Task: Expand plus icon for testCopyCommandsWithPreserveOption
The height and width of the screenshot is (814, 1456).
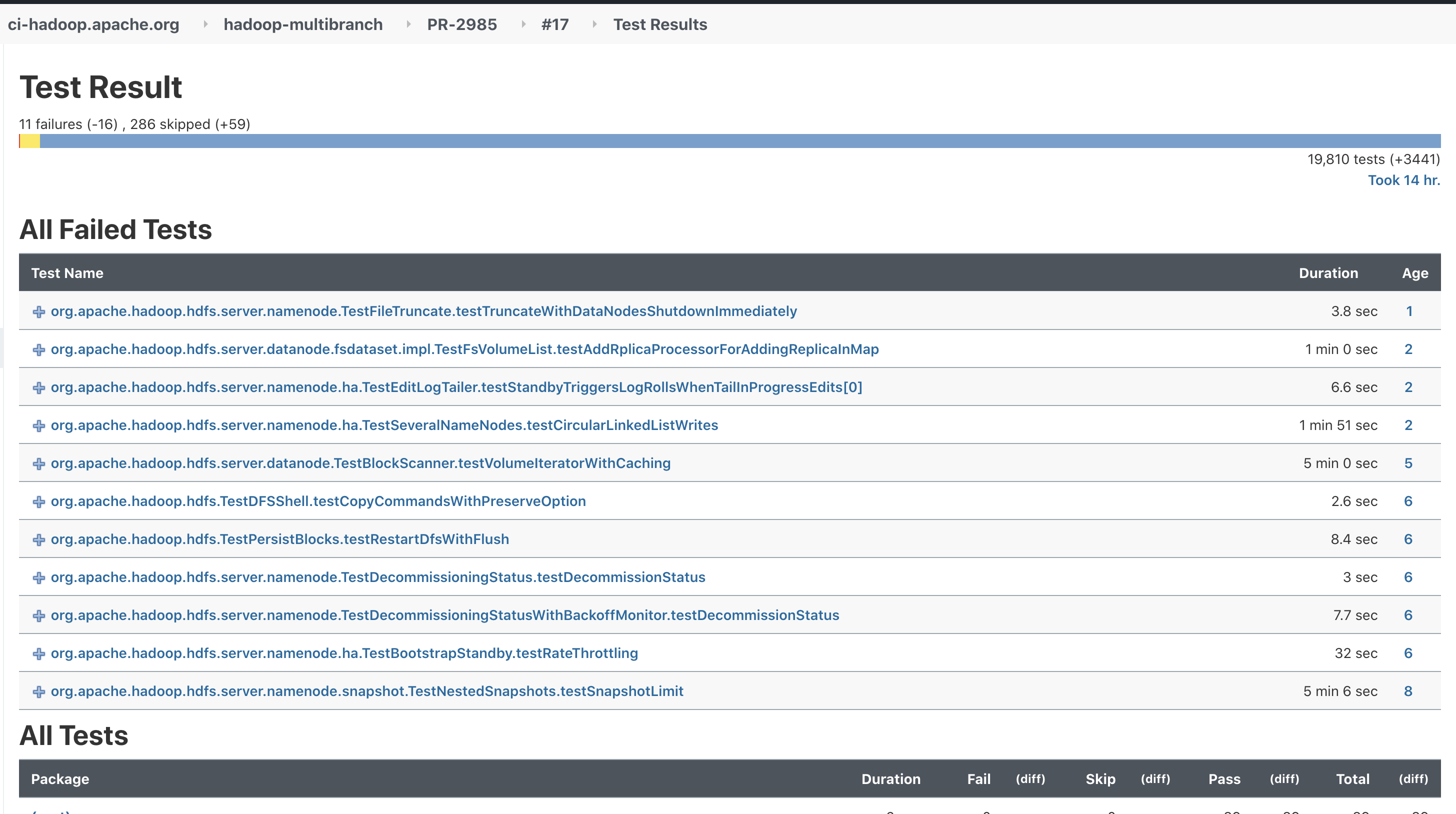Action: tap(38, 501)
